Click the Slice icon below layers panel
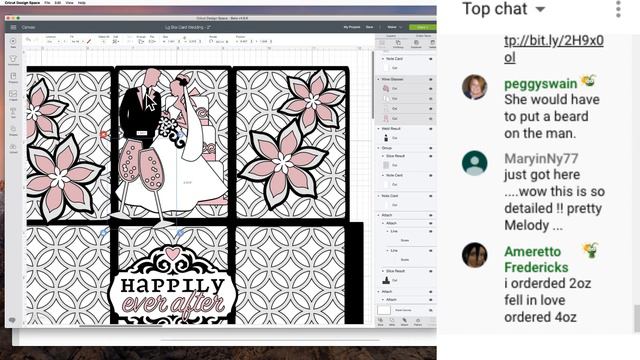This screenshot has height=360, width=640. click(380, 322)
